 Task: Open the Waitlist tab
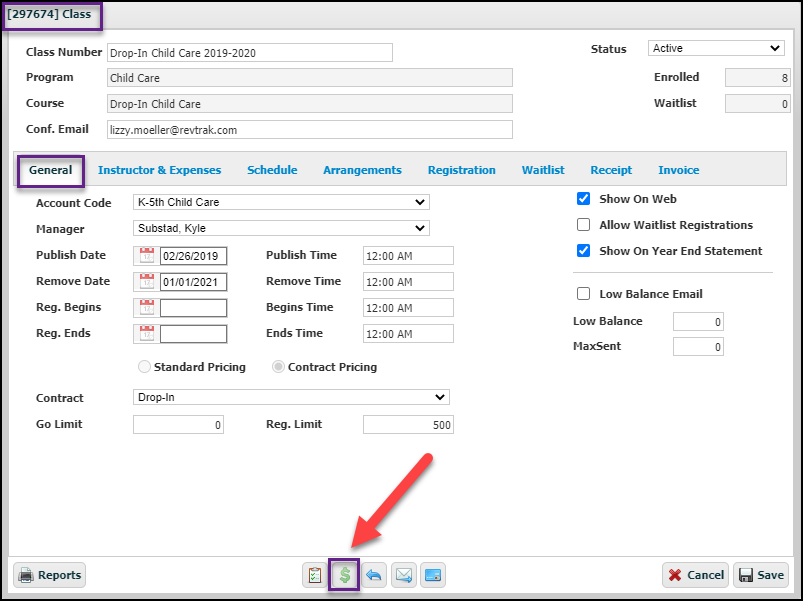(543, 170)
